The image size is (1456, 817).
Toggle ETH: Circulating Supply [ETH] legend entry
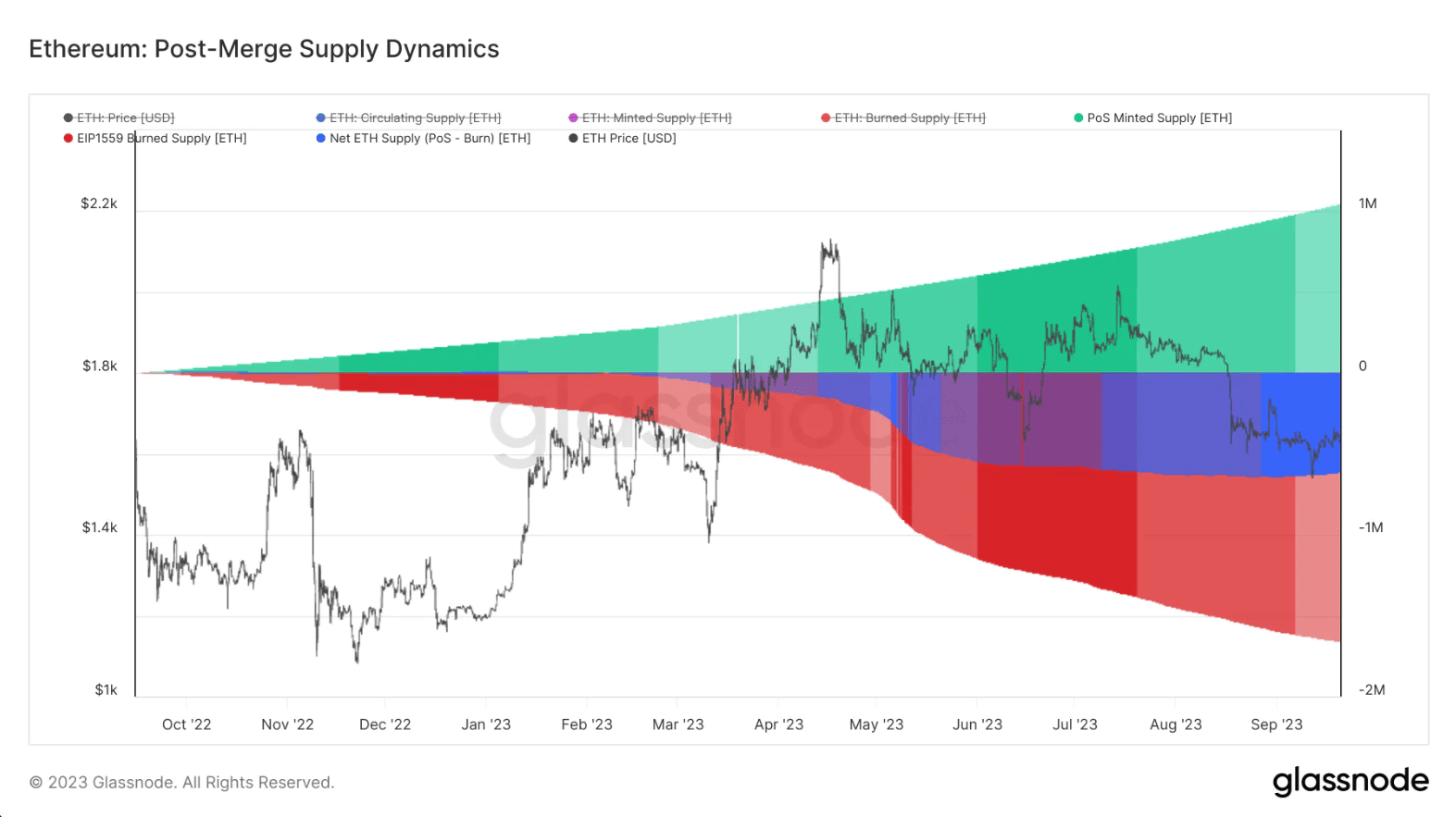[408, 118]
